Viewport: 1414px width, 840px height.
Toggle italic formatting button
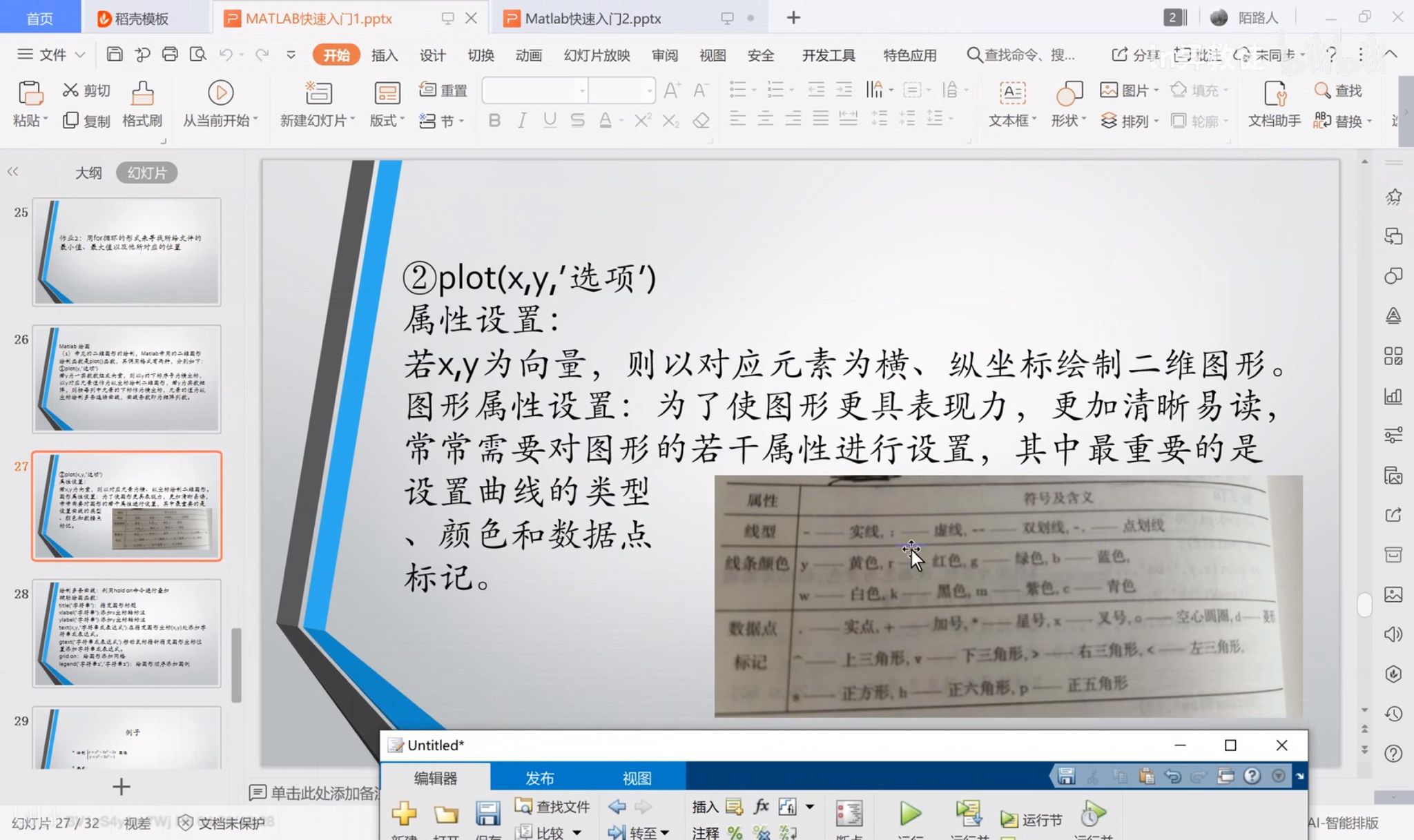pos(522,121)
